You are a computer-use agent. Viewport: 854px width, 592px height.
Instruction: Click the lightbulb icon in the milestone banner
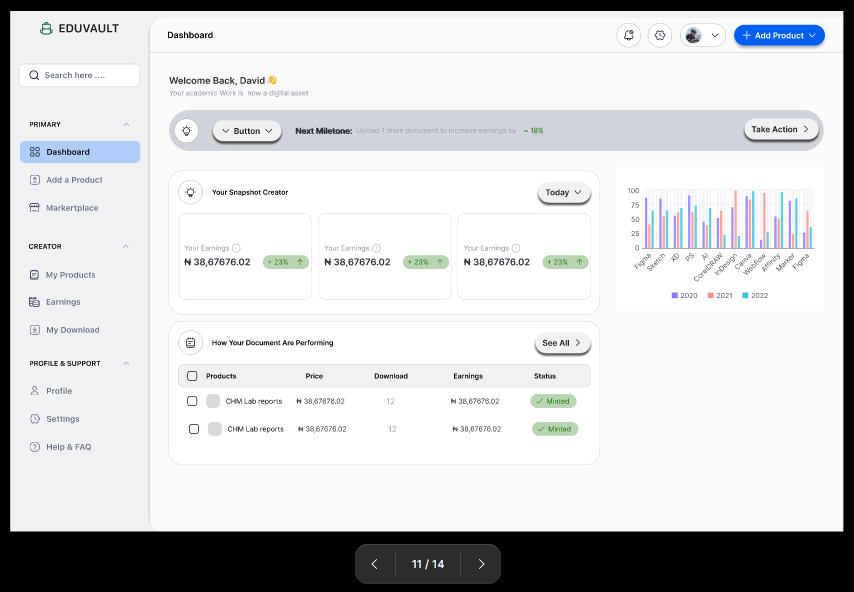click(187, 129)
